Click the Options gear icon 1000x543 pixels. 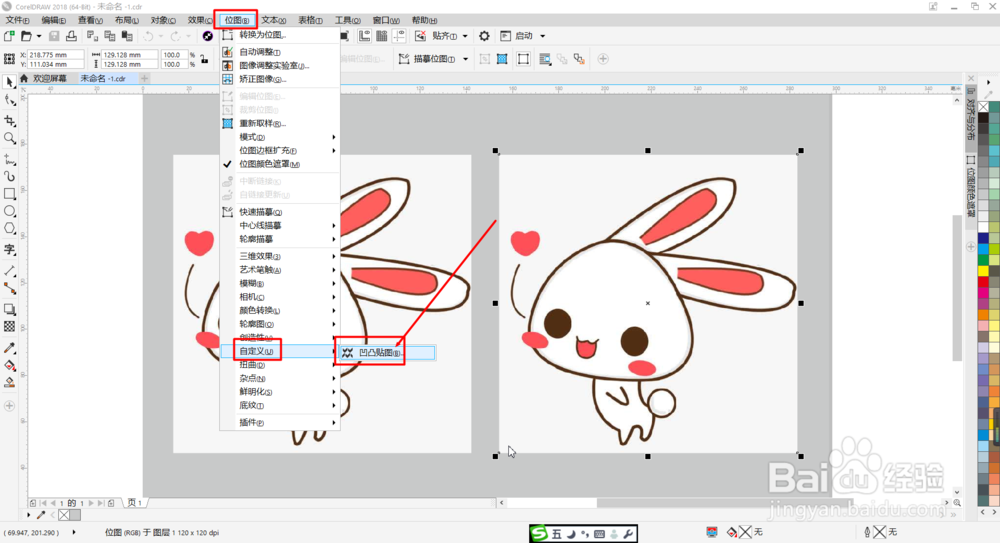(484, 36)
